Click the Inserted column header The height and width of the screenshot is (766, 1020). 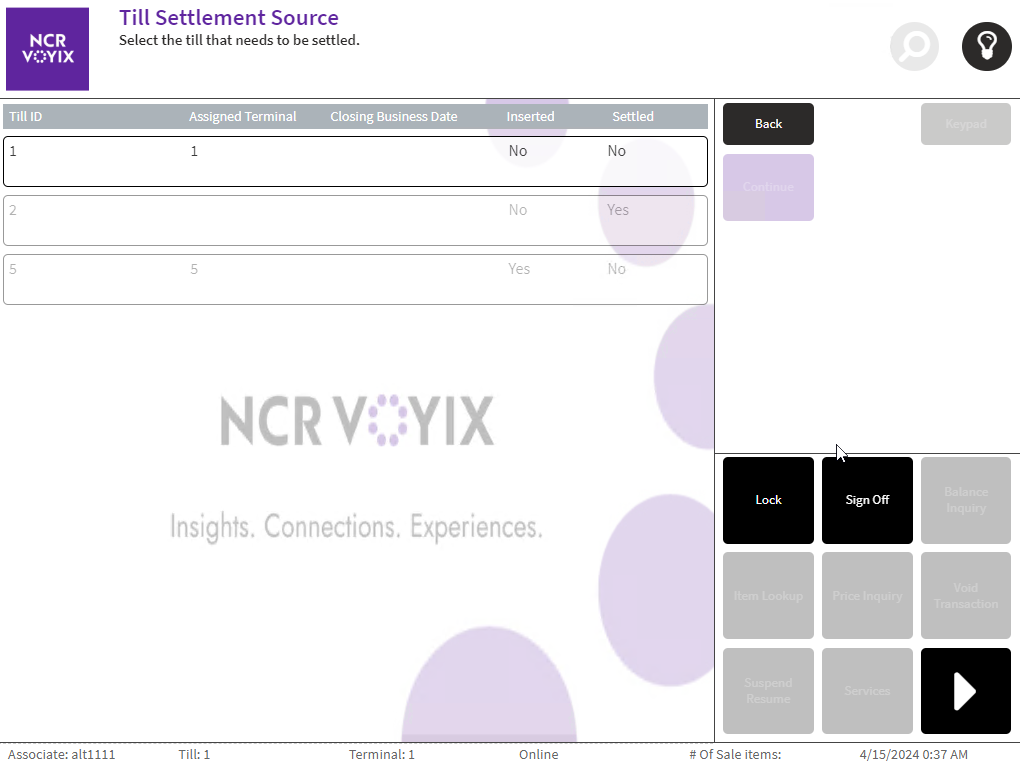click(x=530, y=116)
